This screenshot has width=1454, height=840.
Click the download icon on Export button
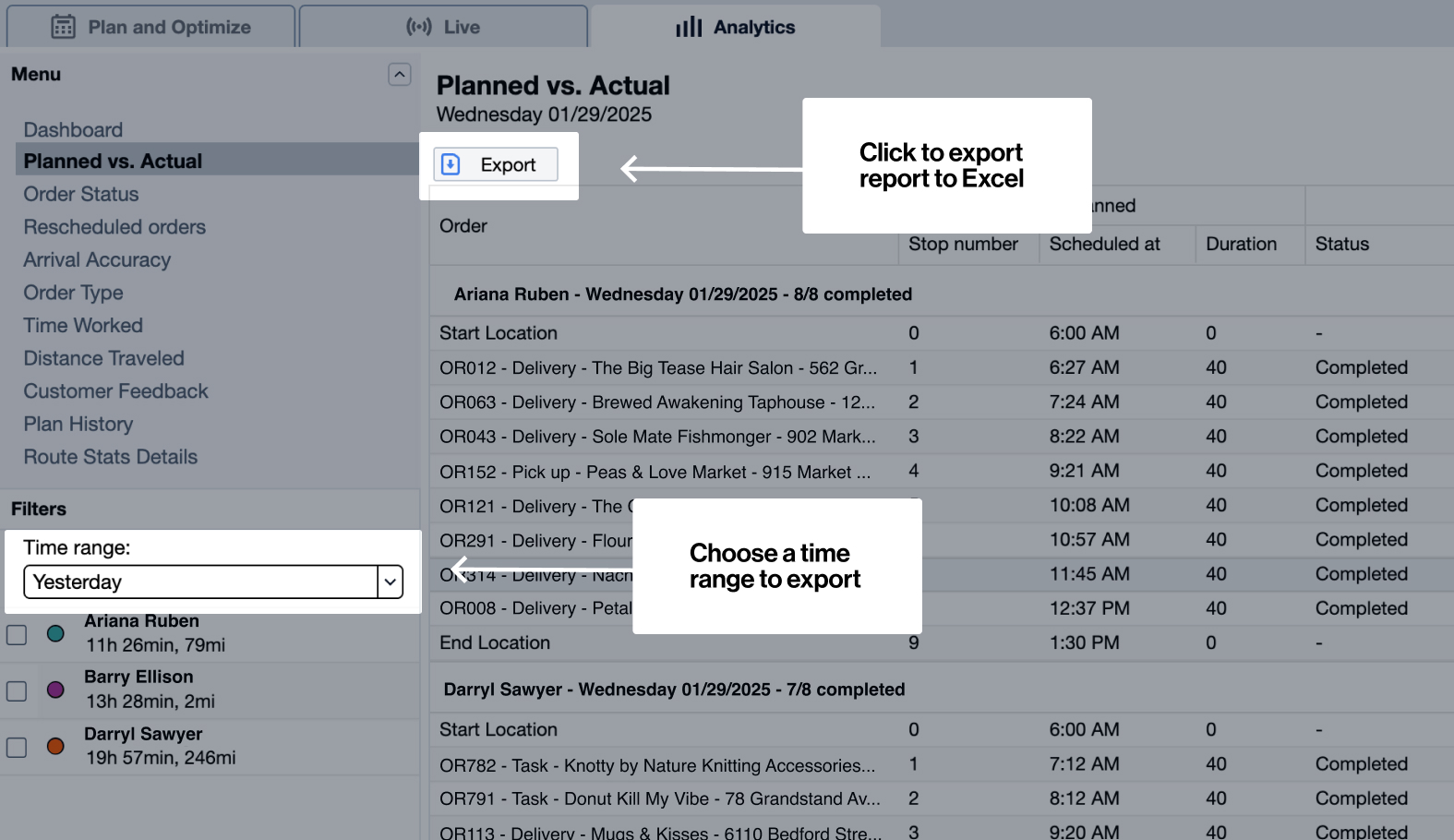coord(451,164)
